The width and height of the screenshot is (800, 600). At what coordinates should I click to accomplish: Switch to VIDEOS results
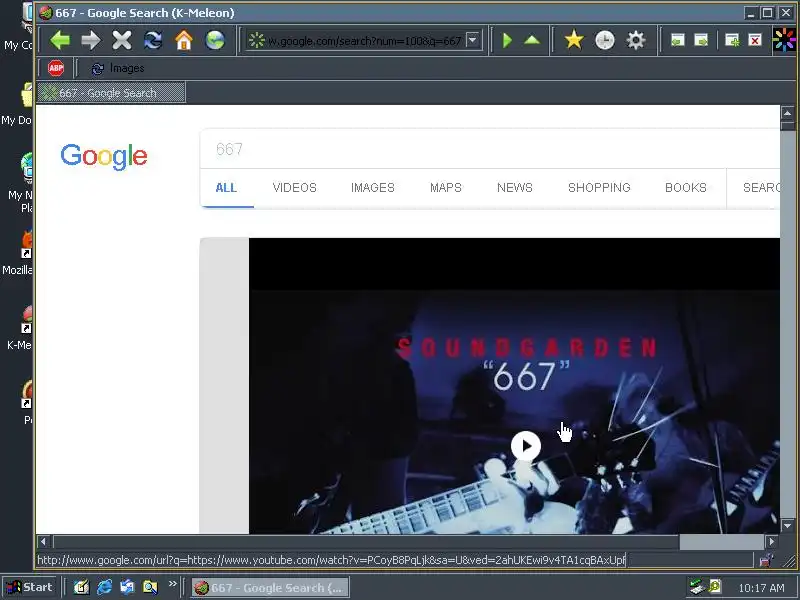pos(294,188)
